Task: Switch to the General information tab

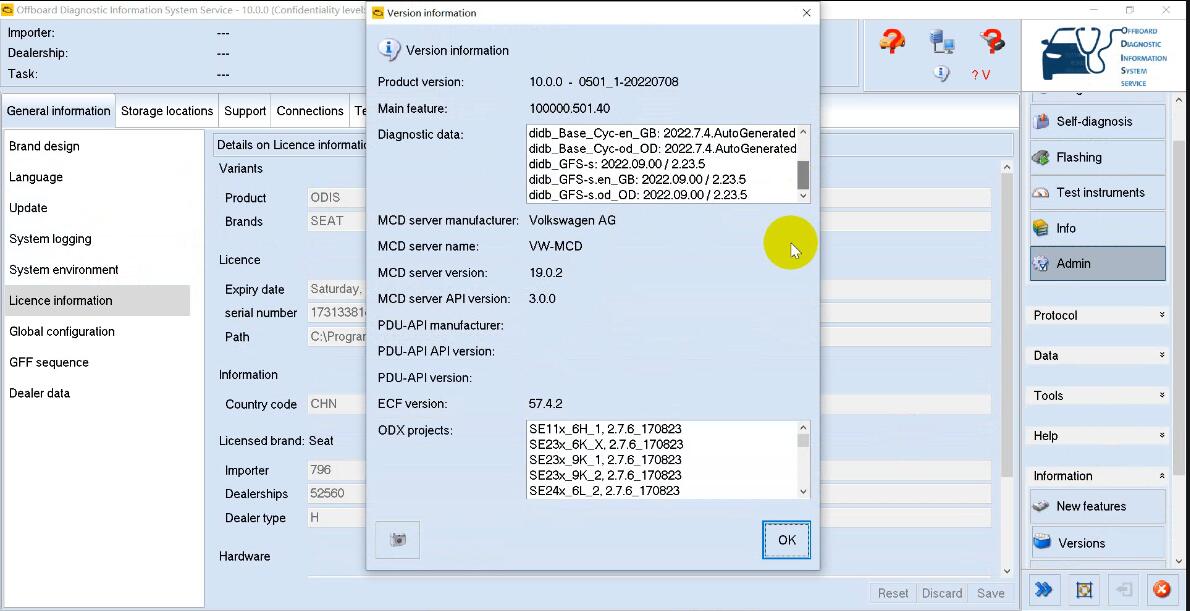Action: (x=58, y=111)
